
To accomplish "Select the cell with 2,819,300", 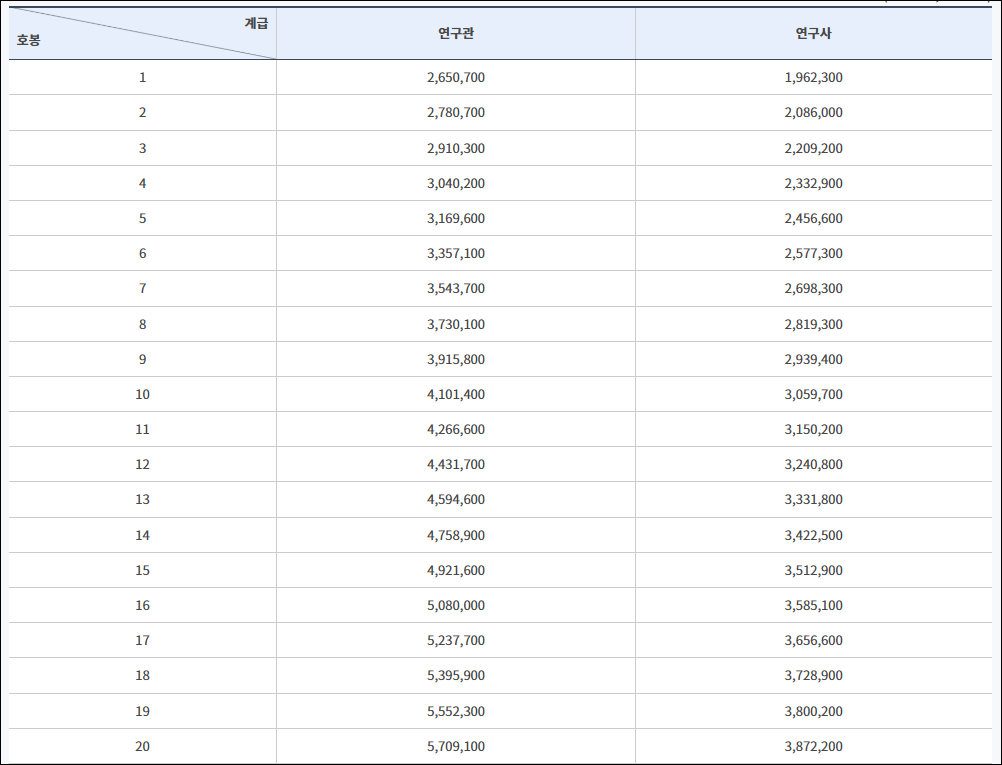I will (x=813, y=324).
